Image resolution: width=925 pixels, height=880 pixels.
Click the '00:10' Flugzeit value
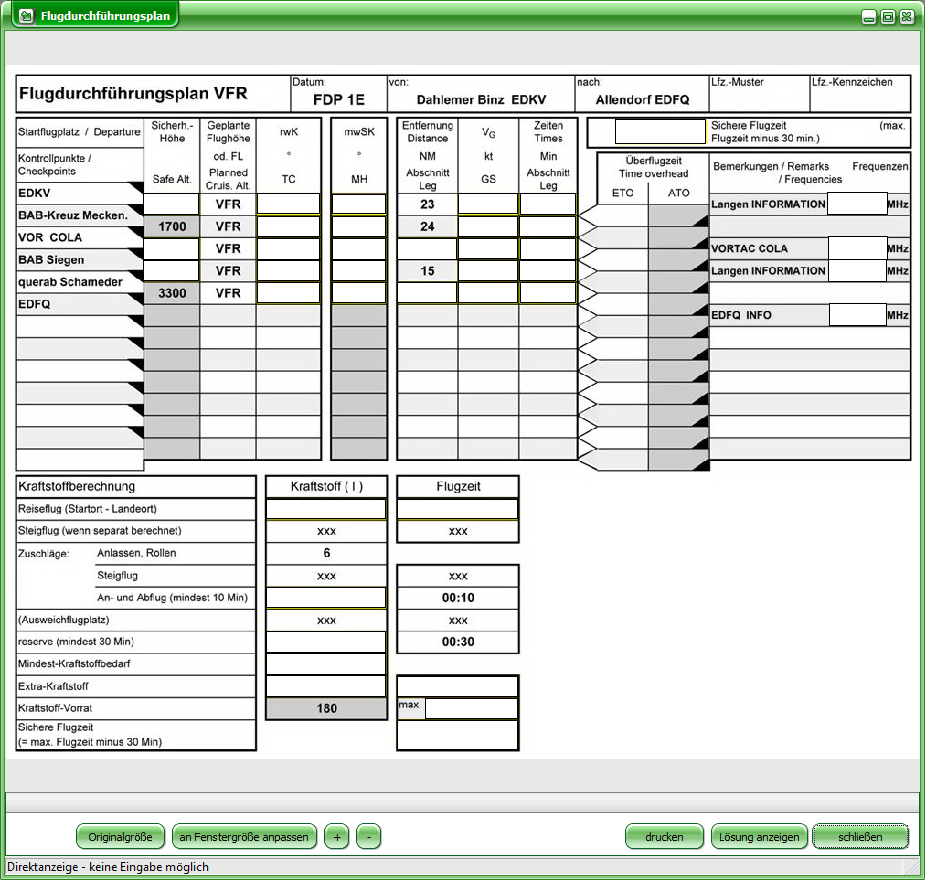458,597
